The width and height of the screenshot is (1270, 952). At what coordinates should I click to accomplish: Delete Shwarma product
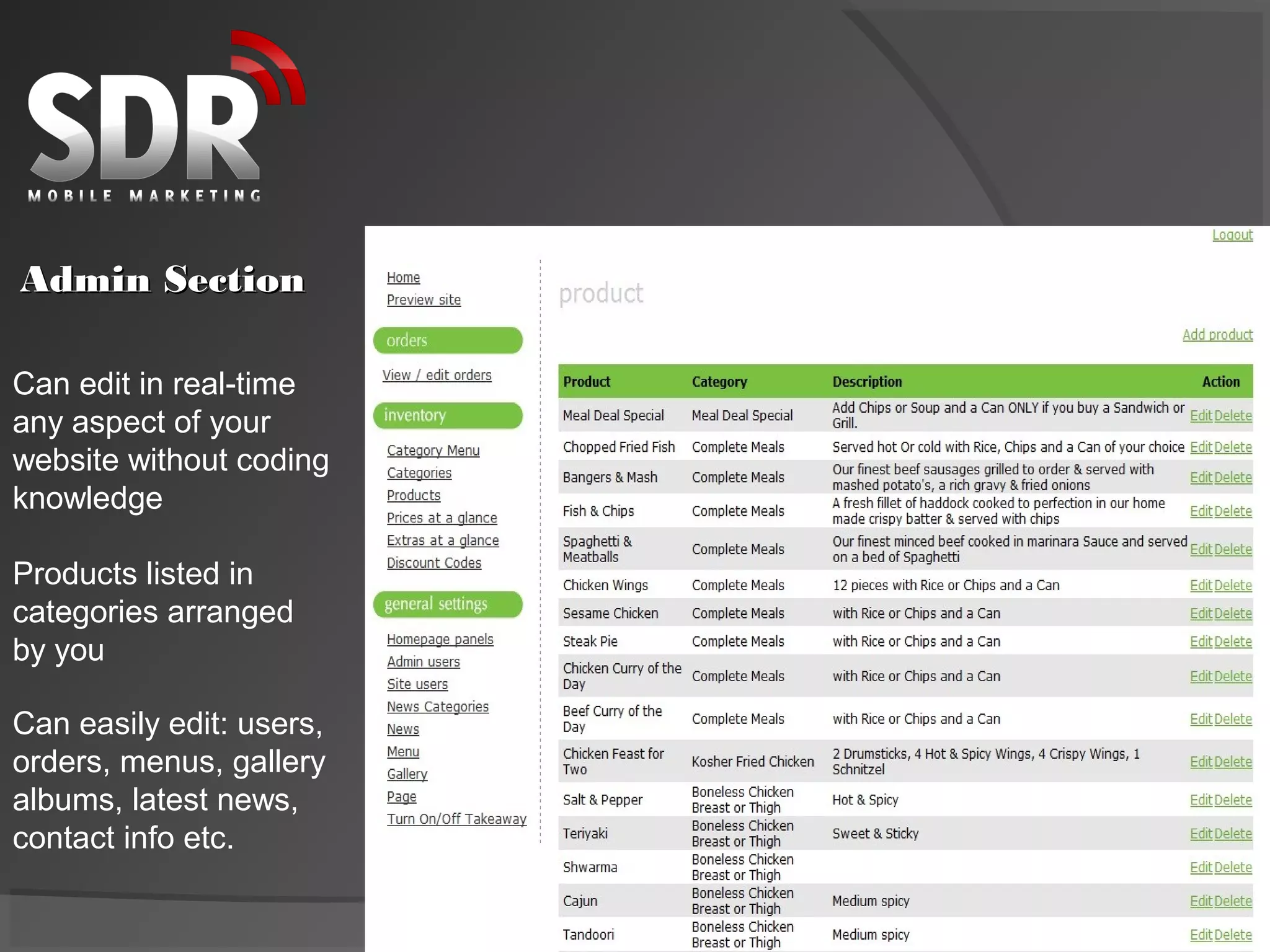click(x=1233, y=868)
